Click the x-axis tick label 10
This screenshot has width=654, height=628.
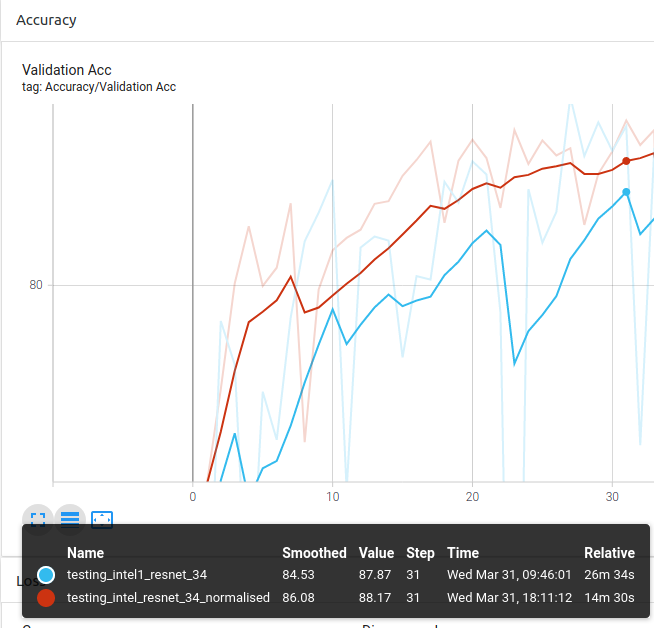(333, 496)
